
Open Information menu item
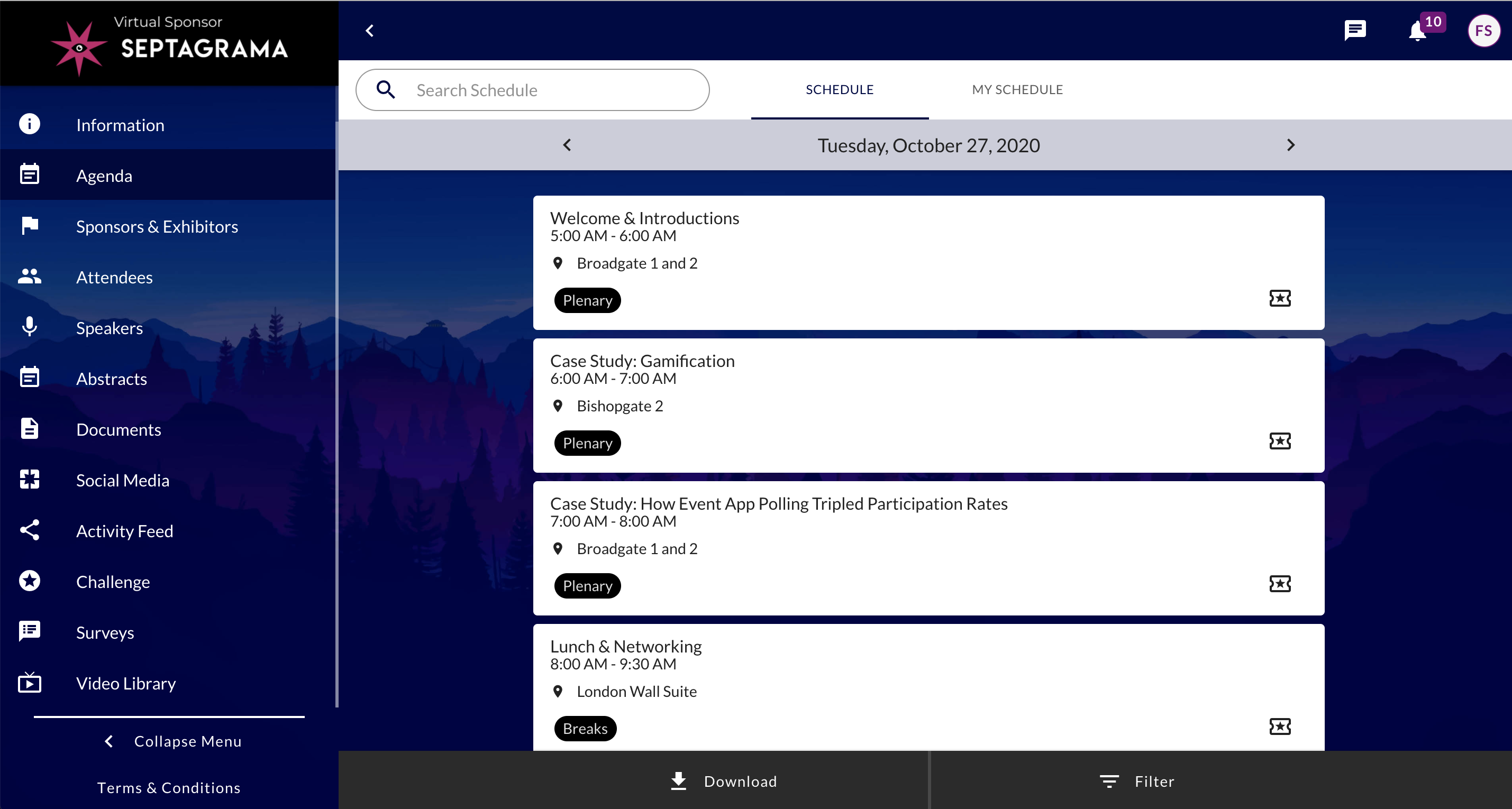coord(168,124)
